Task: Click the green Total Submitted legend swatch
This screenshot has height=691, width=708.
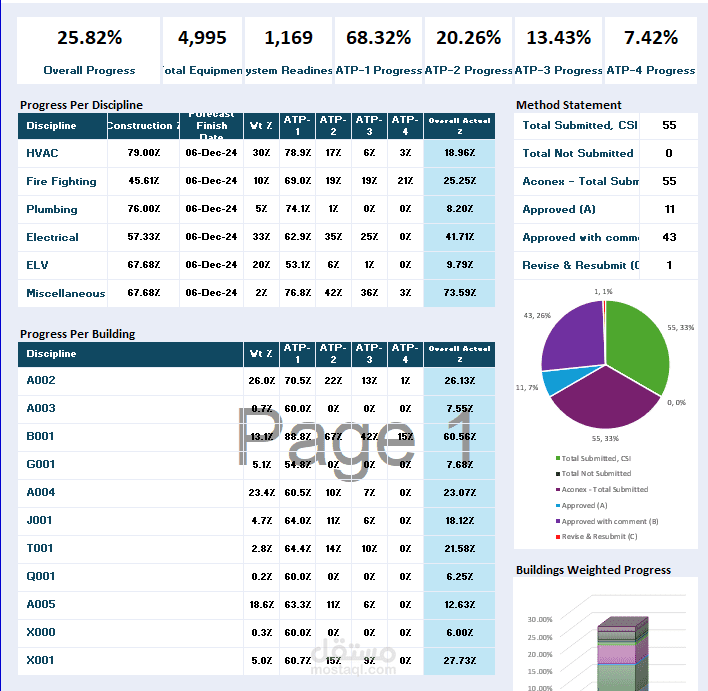Action: [558, 458]
